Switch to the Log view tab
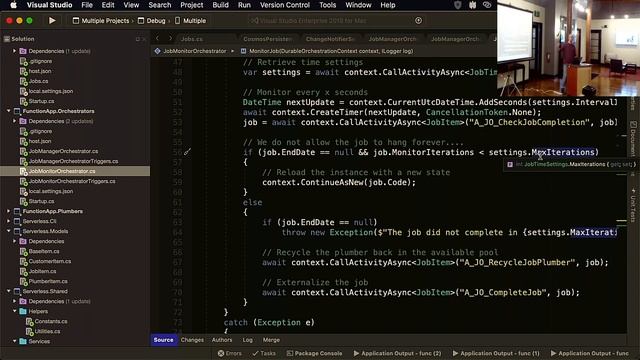Screen dimensions: 640x360 [247, 340]
